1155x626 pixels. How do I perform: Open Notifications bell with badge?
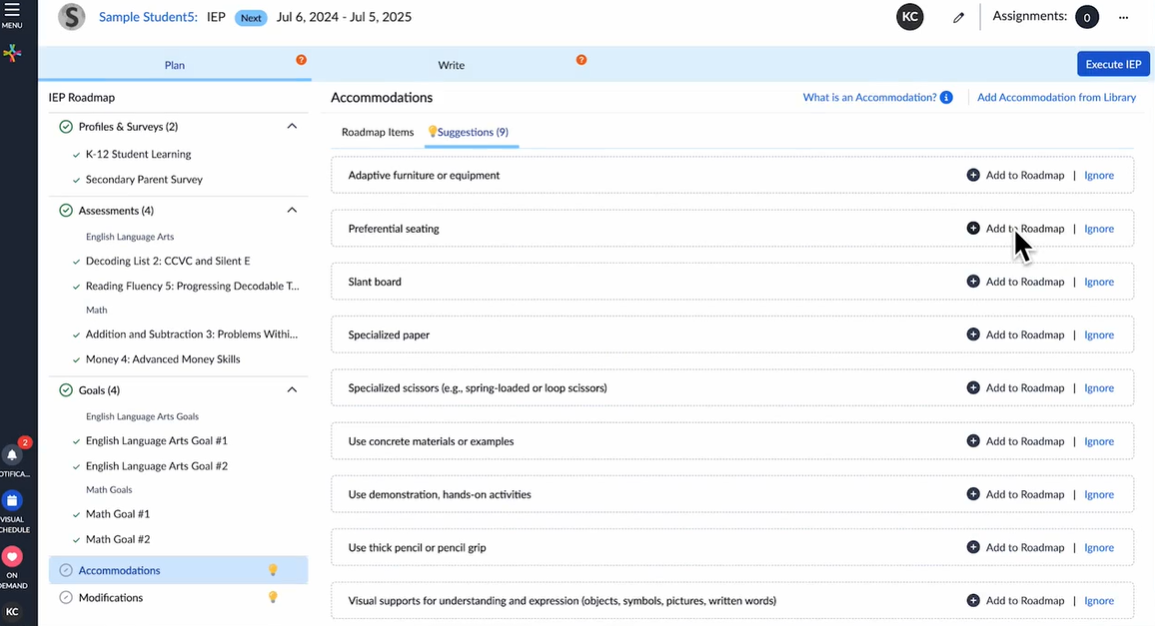pyautogui.click(x=12, y=455)
